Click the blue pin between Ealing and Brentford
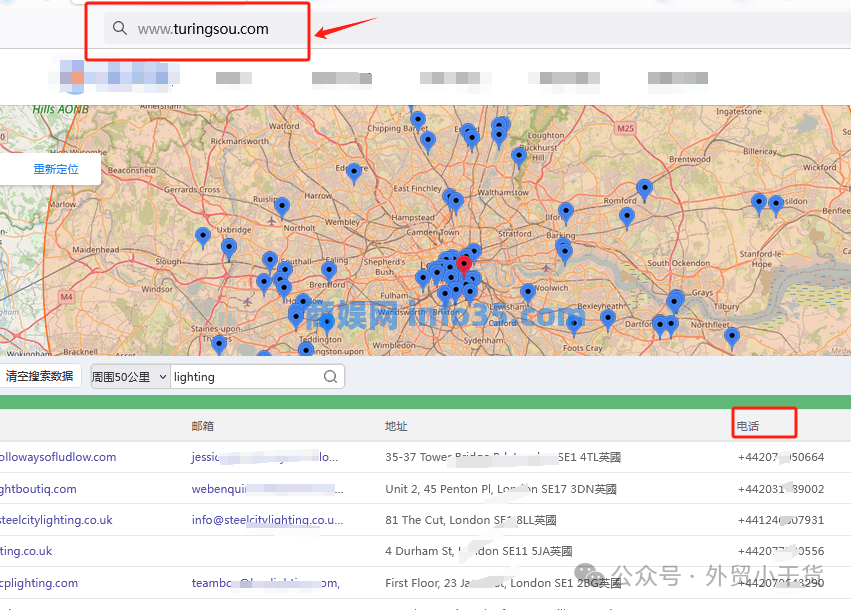851x610 pixels. click(328, 271)
